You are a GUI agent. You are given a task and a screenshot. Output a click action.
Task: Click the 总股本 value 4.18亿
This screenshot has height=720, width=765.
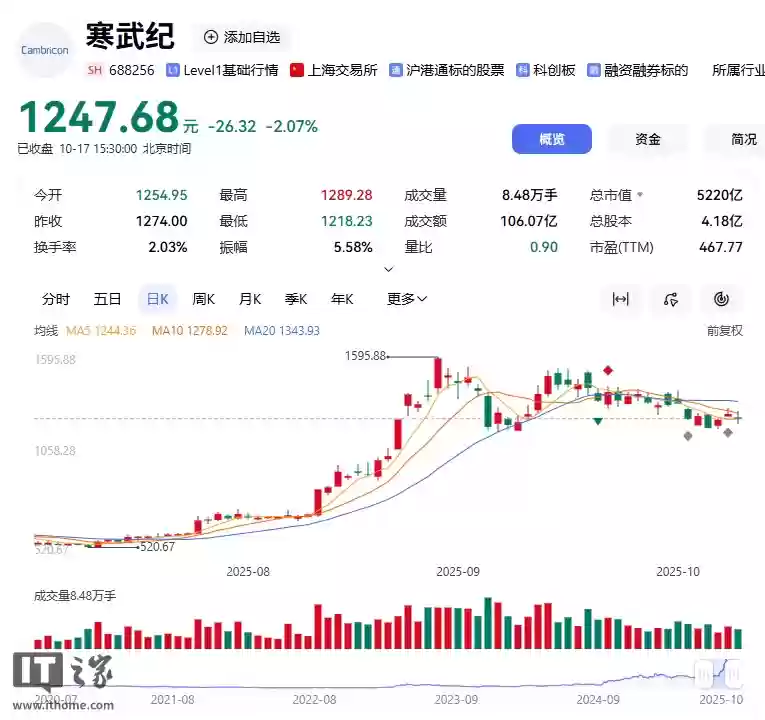point(722,221)
